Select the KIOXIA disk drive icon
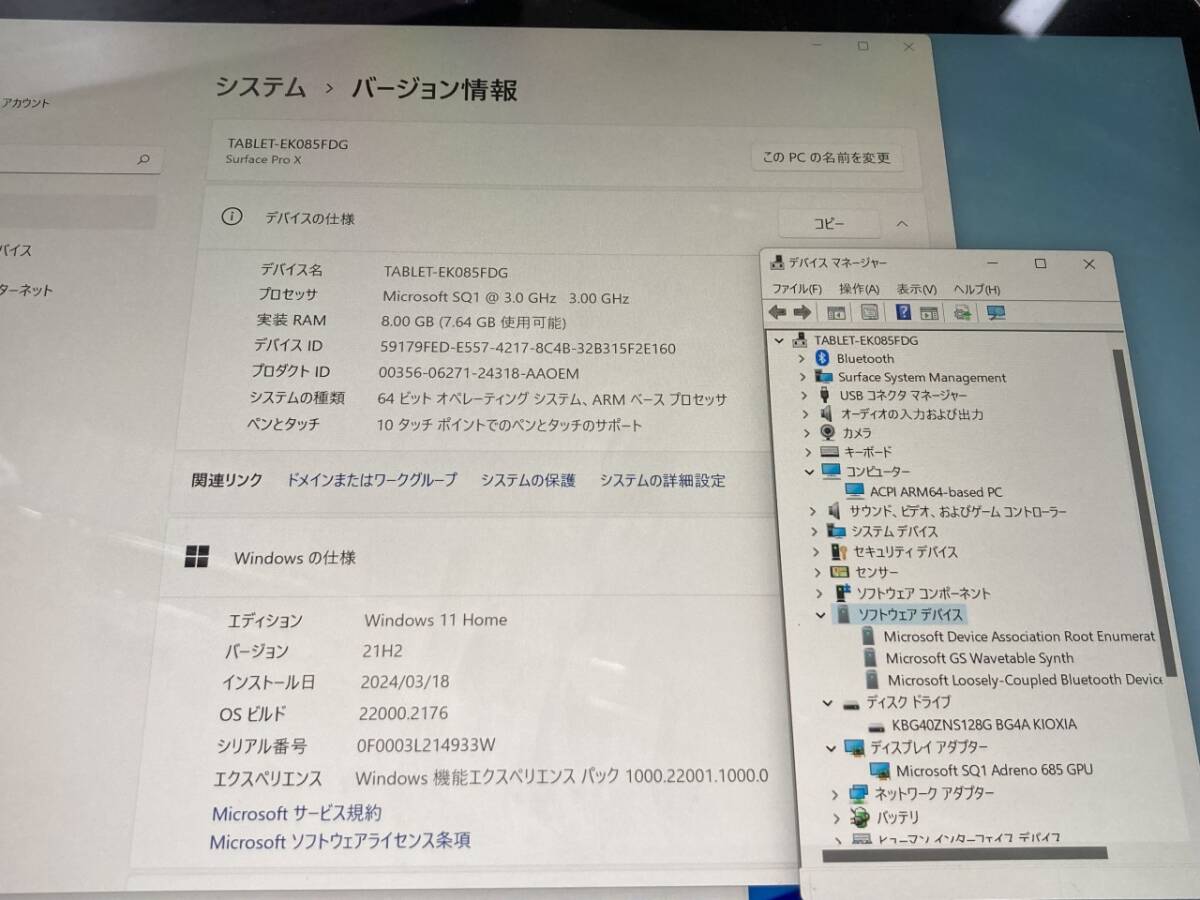 click(877, 725)
